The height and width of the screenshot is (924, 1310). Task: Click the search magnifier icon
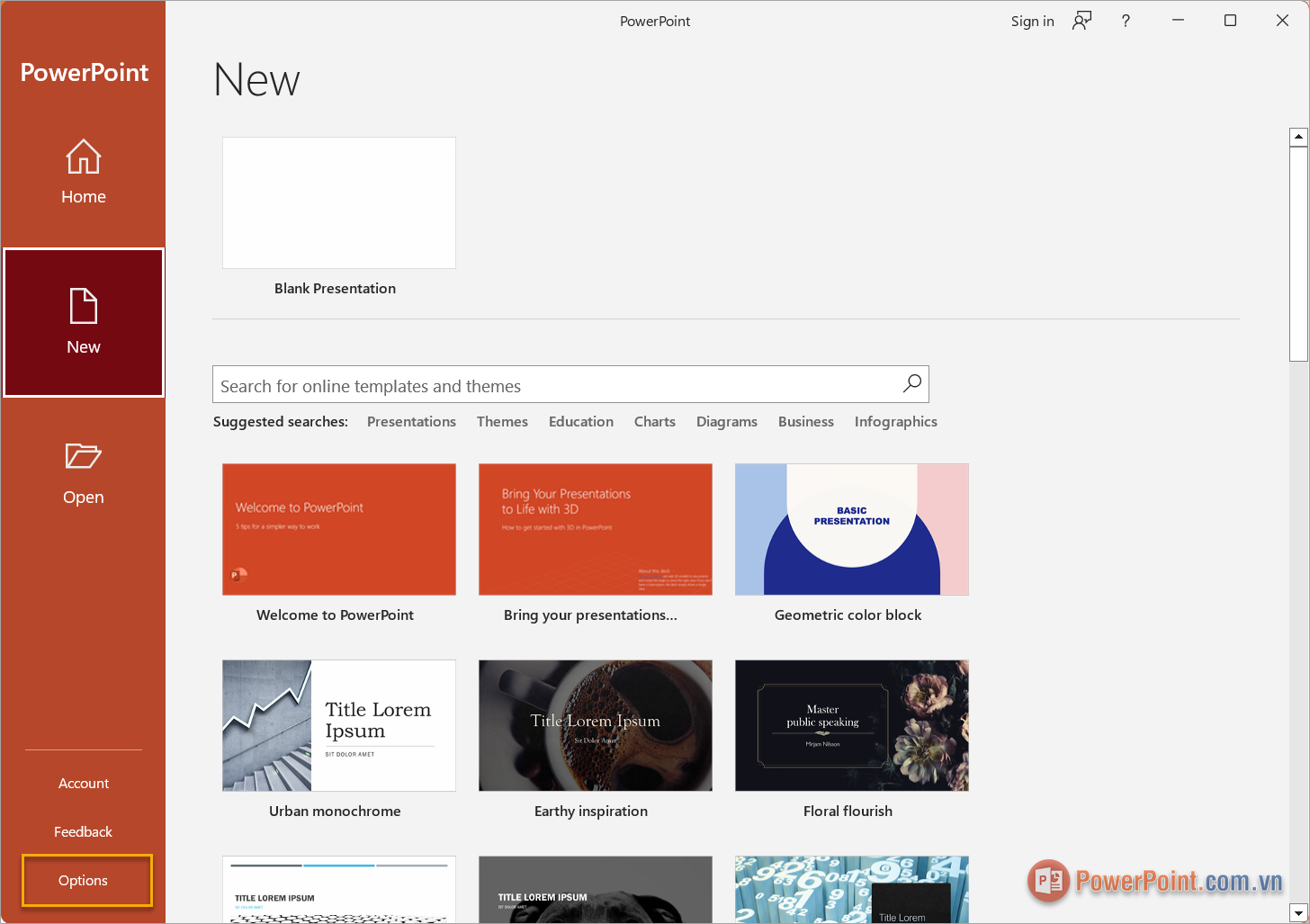pos(911,384)
